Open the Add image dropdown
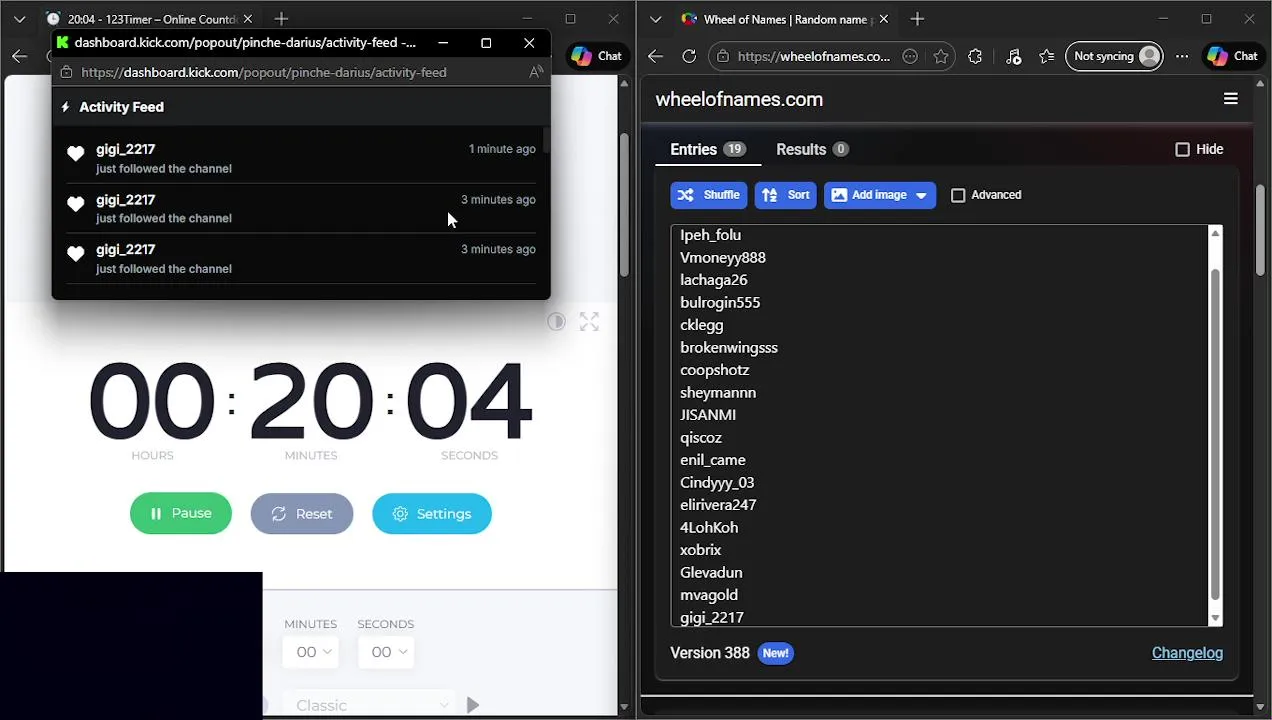Image resolution: width=1272 pixels, height=720 pixels. 880,195
